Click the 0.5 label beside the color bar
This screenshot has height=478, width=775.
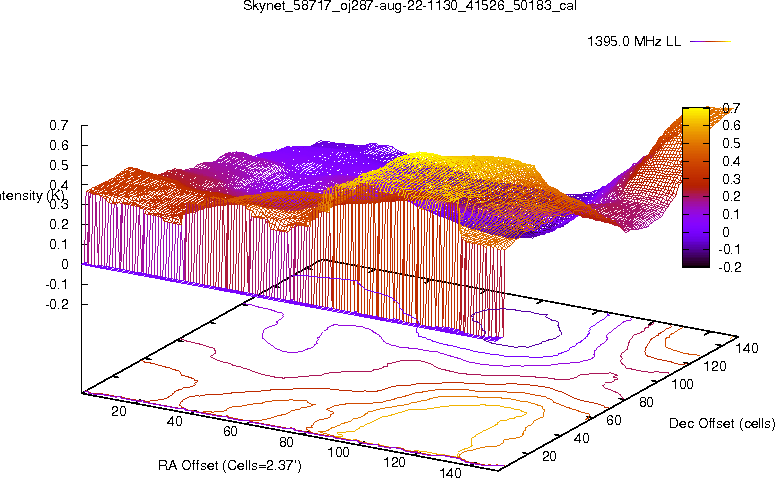[731, 143]
